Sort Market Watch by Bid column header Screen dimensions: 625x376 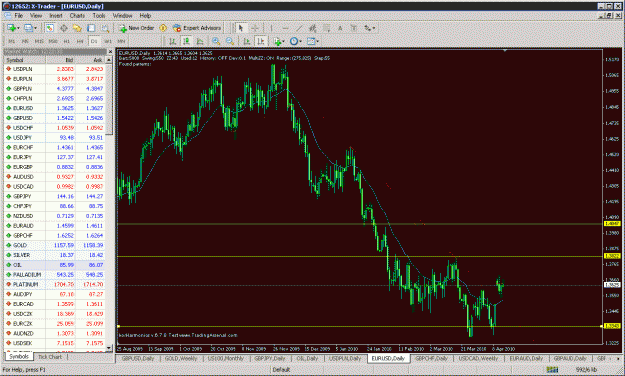61,60
